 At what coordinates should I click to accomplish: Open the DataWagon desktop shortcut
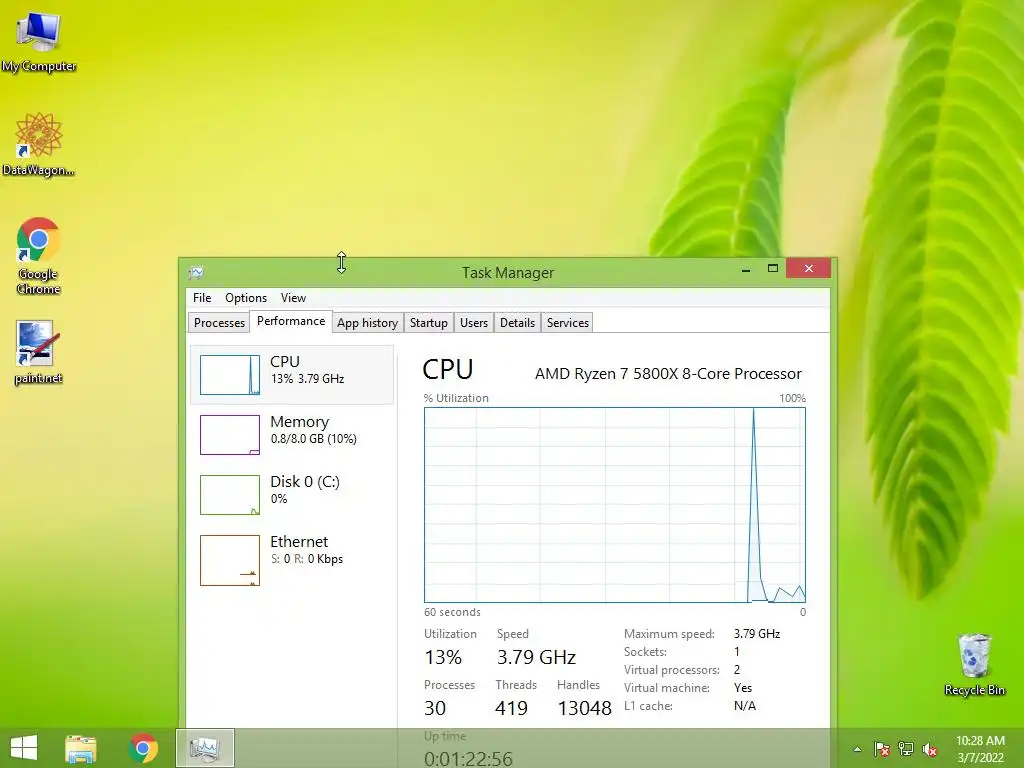point(39,144)
